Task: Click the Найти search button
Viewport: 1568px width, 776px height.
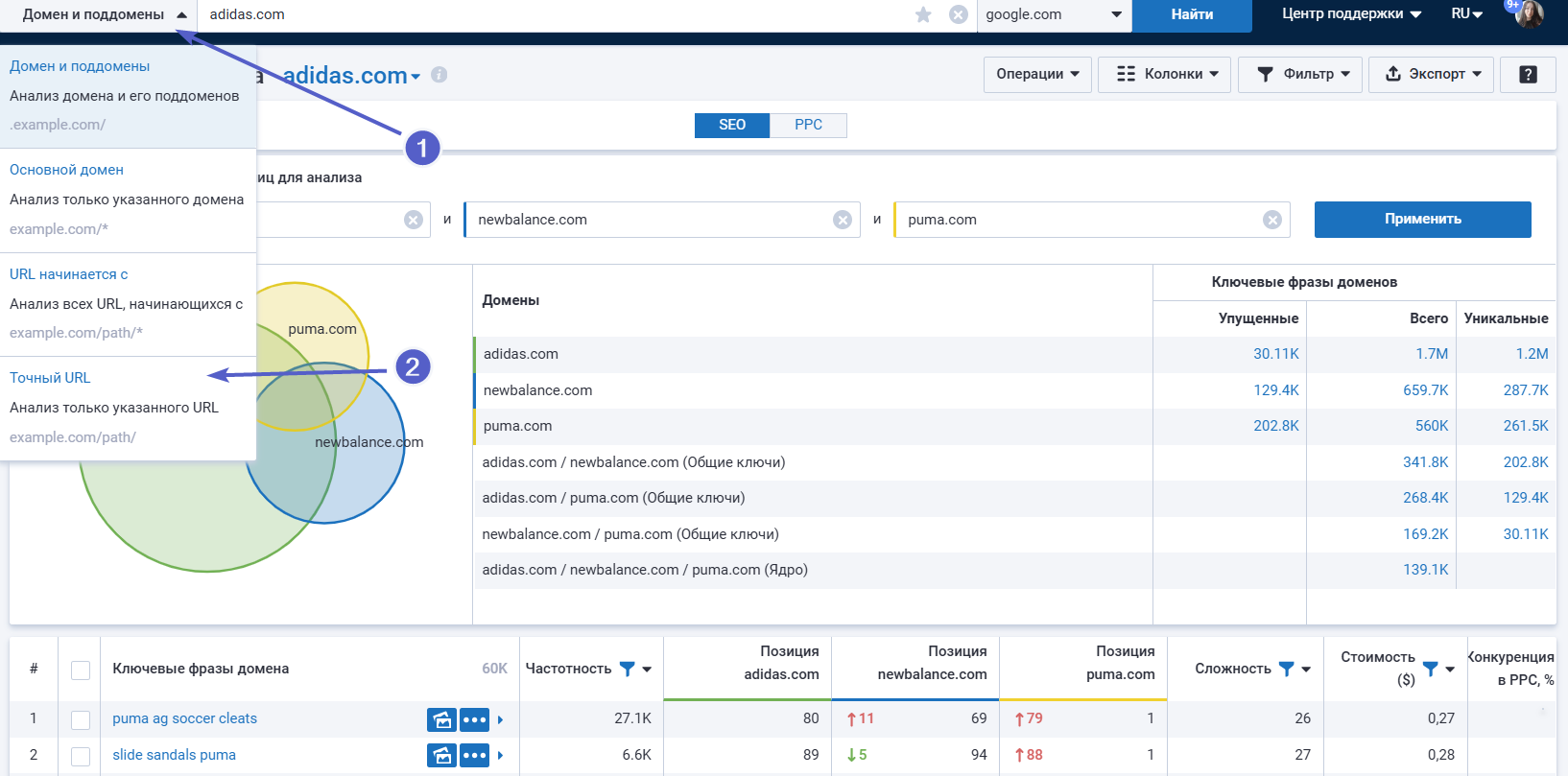Action: (x=1192, y=14)
